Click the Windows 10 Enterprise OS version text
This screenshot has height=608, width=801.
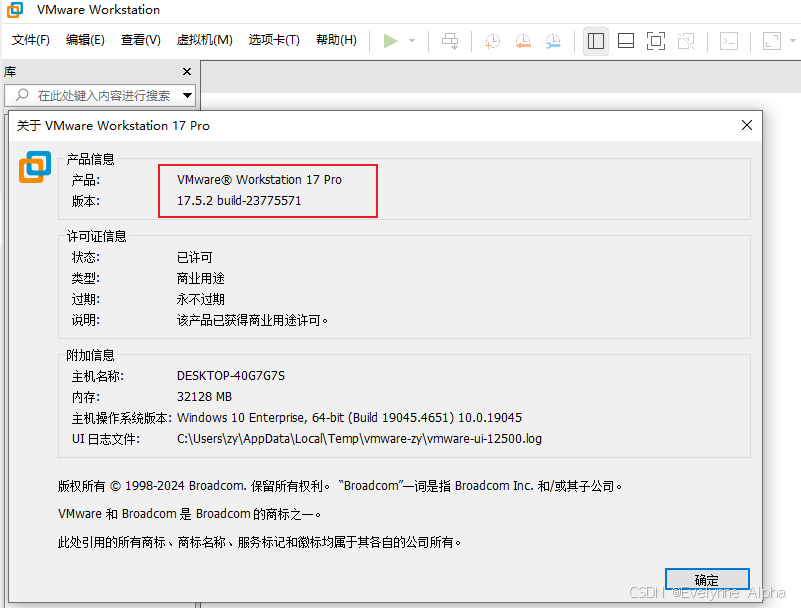(349, 418)
